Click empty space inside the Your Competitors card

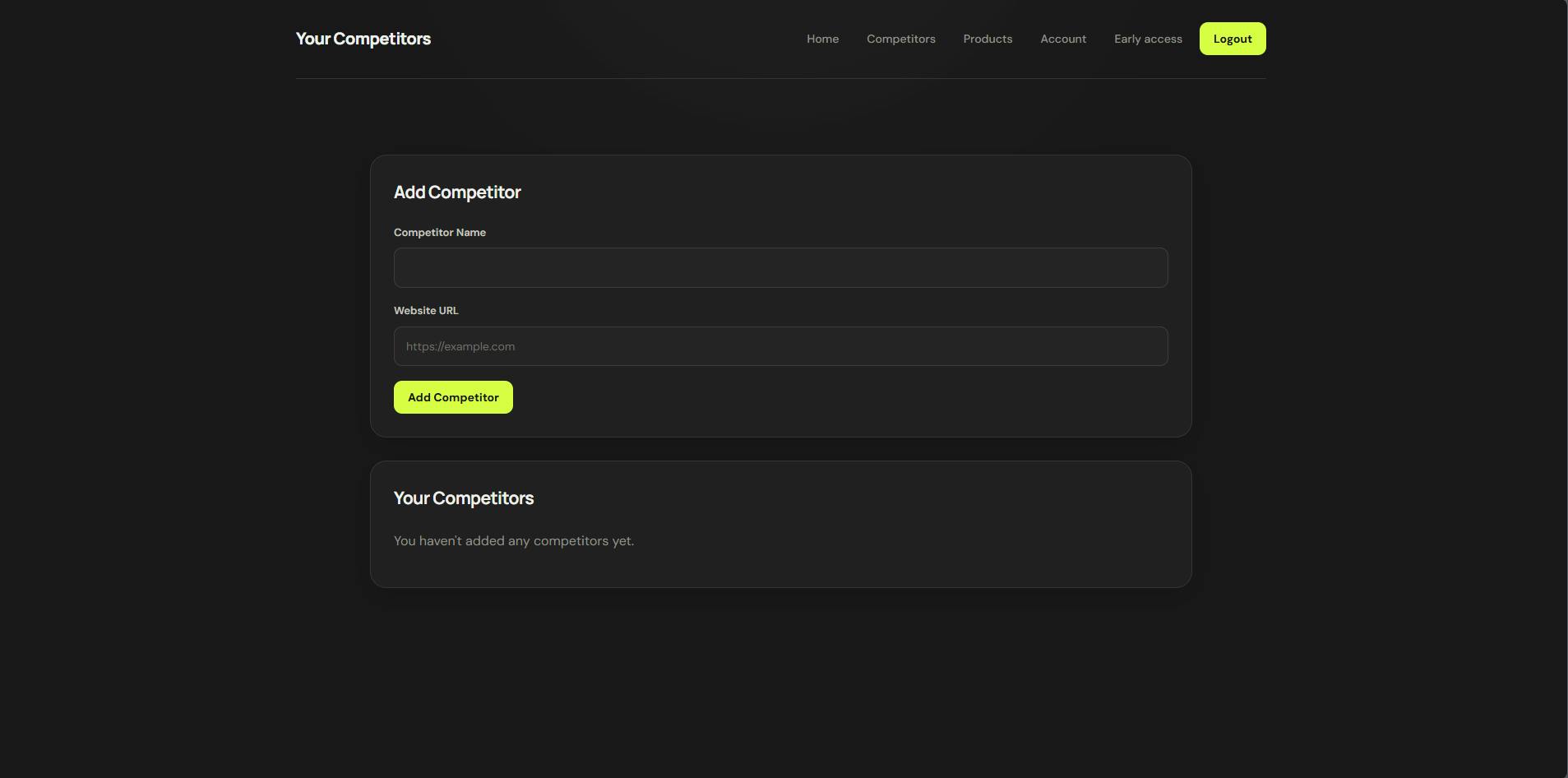(904, 526)
